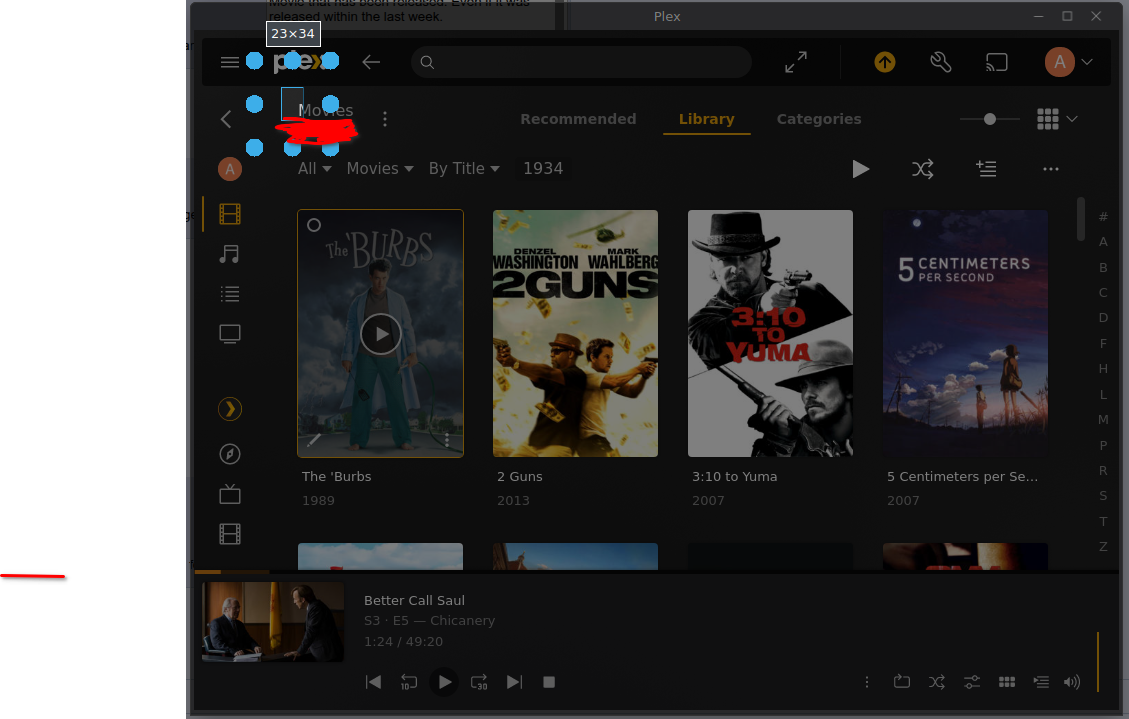Focus the Plex search field
This screenshot has width=1129, height=719.
581,63
